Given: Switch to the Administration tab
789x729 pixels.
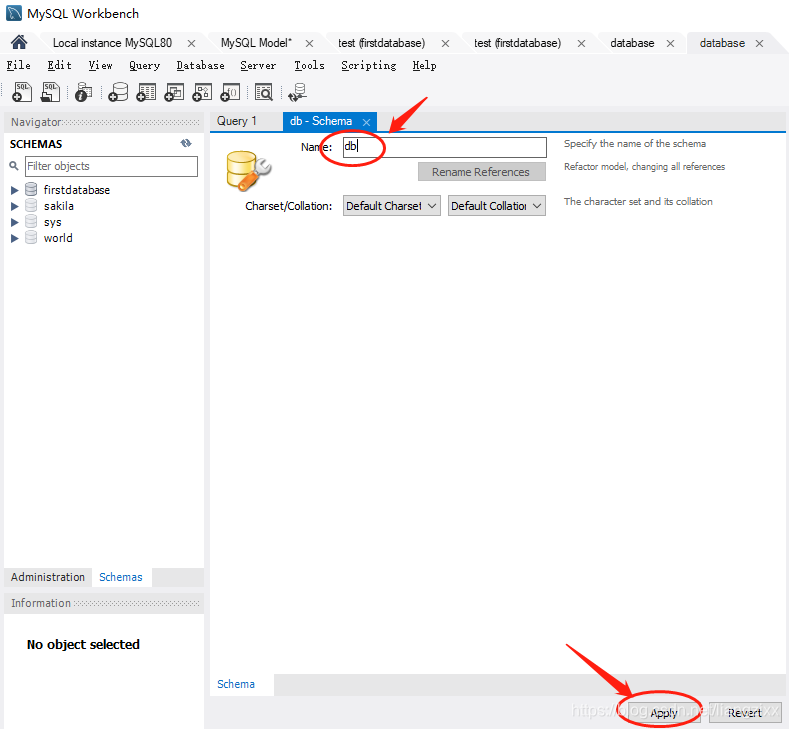Looking at the screenshot, I should (x=48, y=577).
